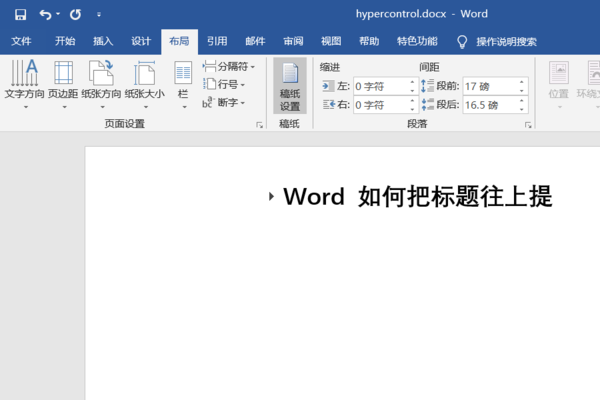Open the 栏 columns tool
This screenshot has height=400, width=600.
(183, 80)
